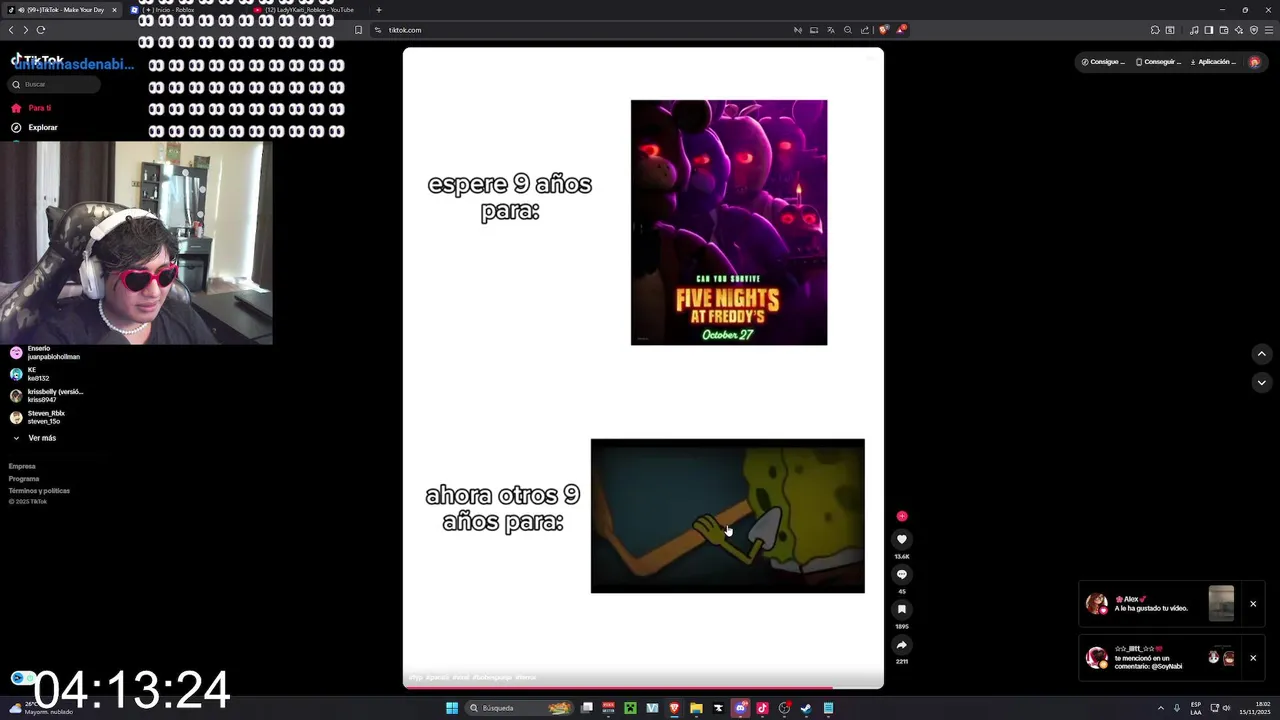Screen dimensions: 1280x720
Task: Dismiss the Alex like notification
Action: pyautogui.click(x=1253, y=604)
